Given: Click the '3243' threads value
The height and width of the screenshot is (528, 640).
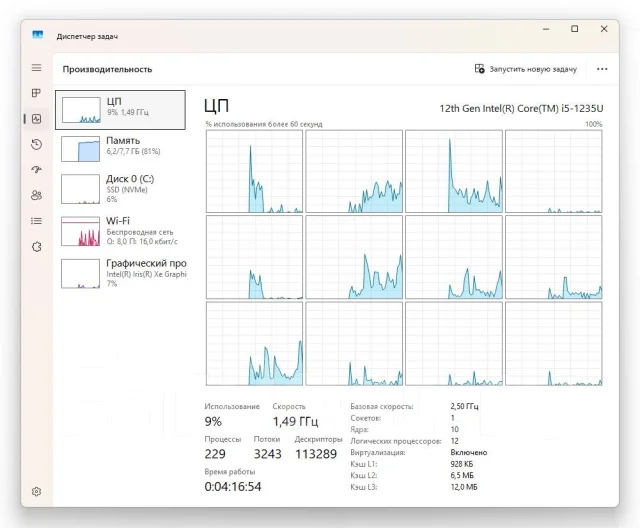Looking at the screenshot, I should pyautogui.click(x=267, y=454).
